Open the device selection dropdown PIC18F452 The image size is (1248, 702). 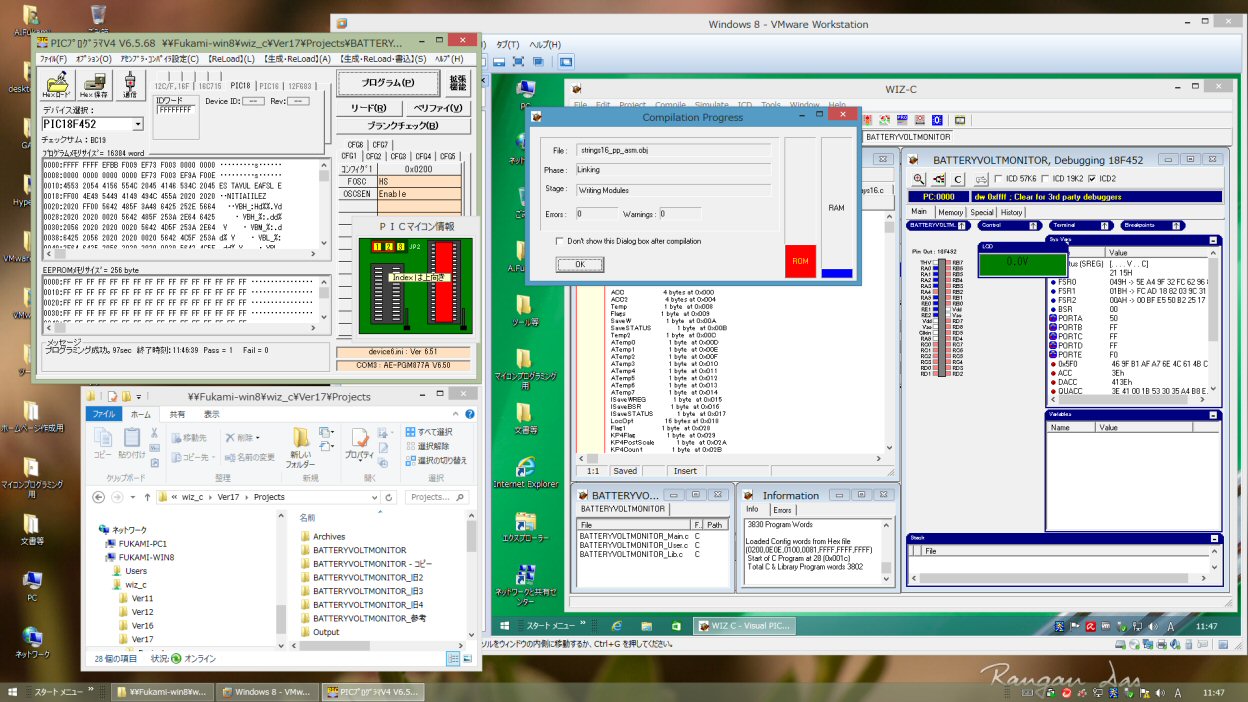click(x=138, y=124)
